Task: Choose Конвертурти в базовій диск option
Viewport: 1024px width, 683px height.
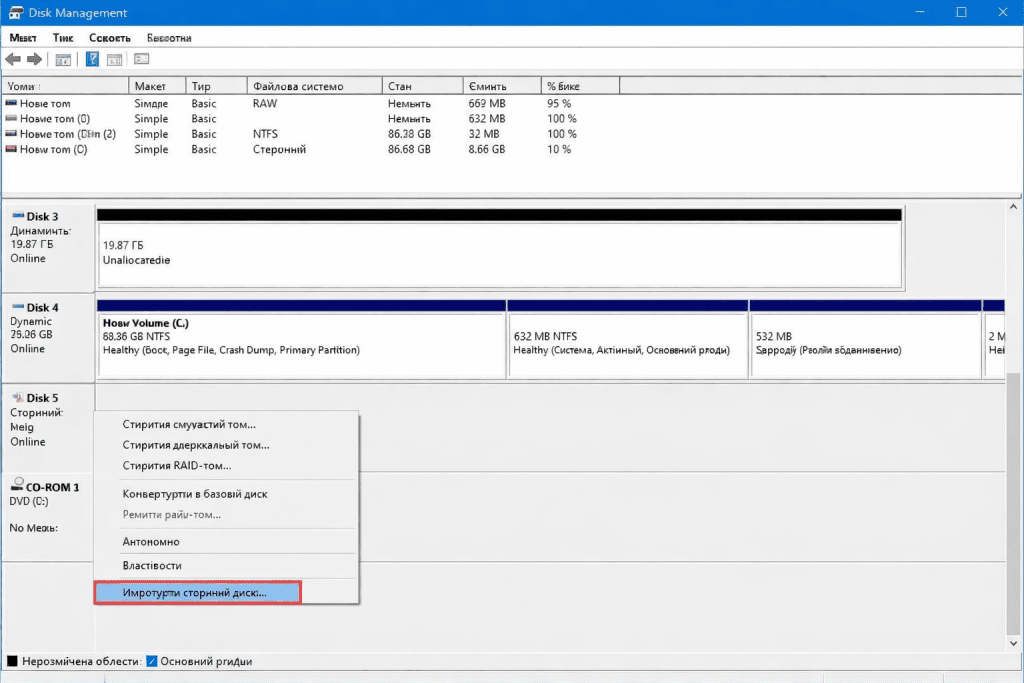Action: pos(194,494)
